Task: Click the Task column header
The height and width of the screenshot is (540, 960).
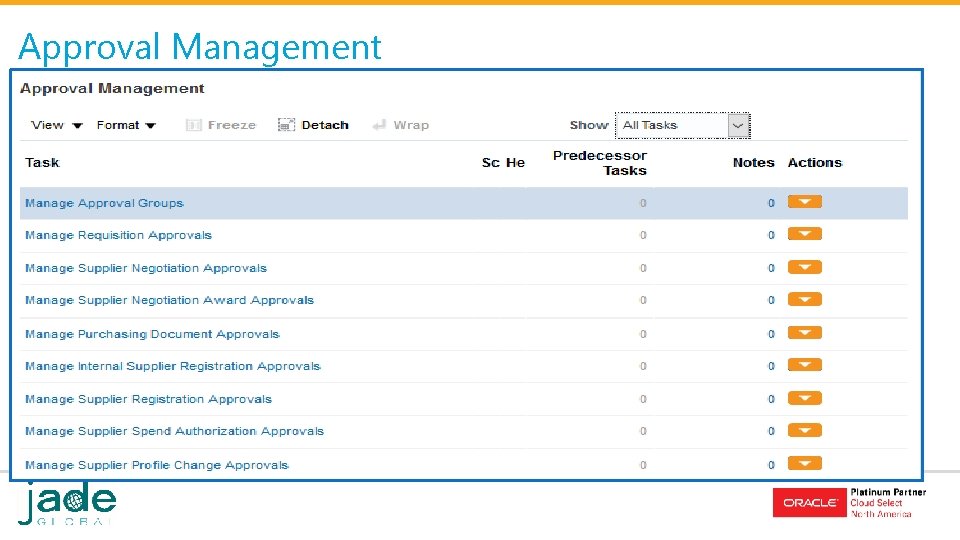Action: 42,163
